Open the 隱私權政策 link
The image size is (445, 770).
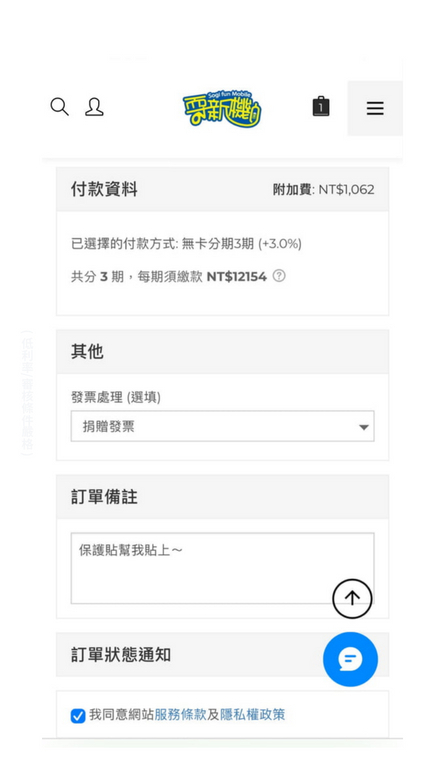[252, 715]
